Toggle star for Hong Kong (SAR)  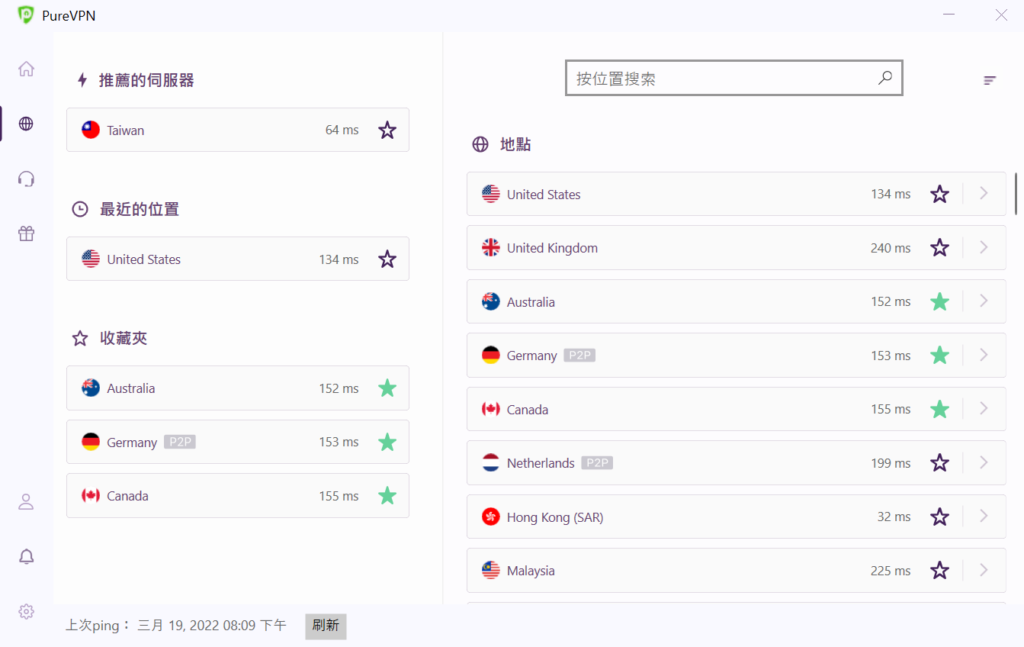[x=939, y=516]
